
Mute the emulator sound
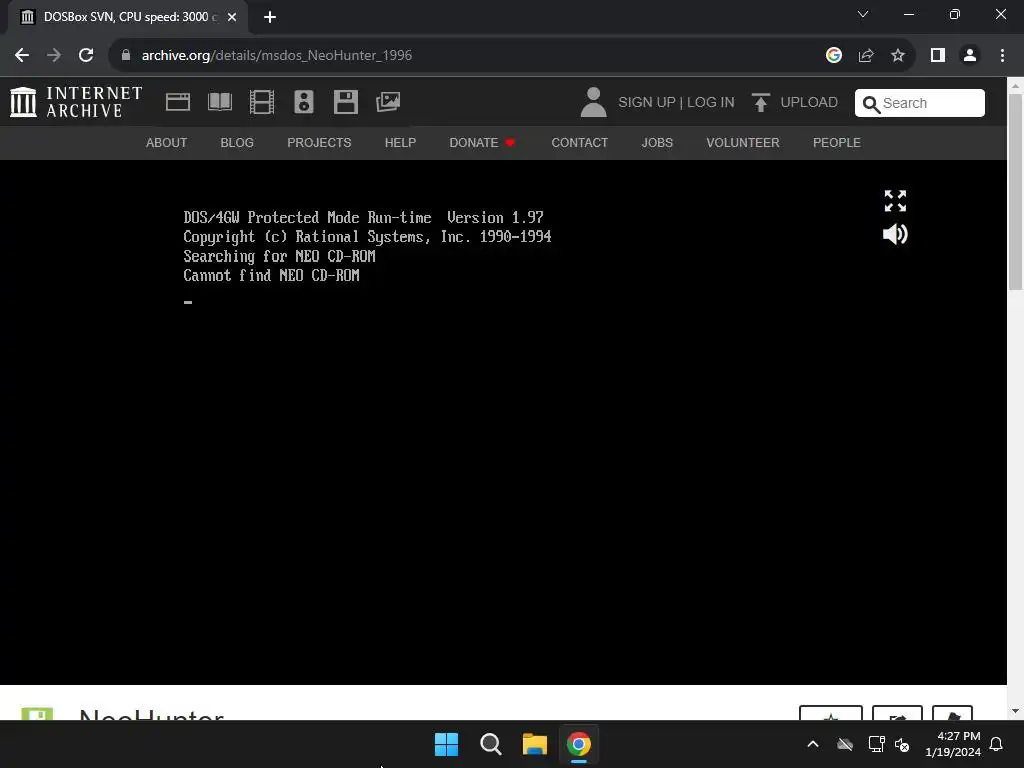coord(895,234)
